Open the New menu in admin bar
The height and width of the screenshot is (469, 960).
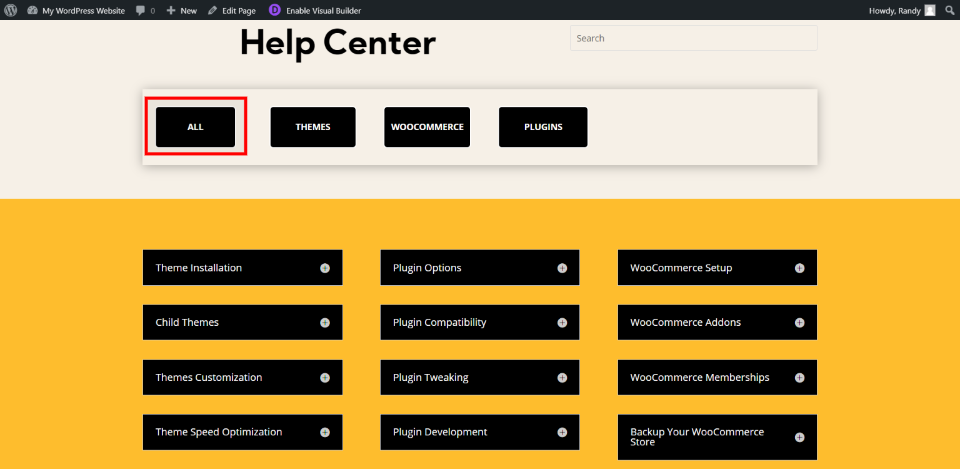[182, 11]
